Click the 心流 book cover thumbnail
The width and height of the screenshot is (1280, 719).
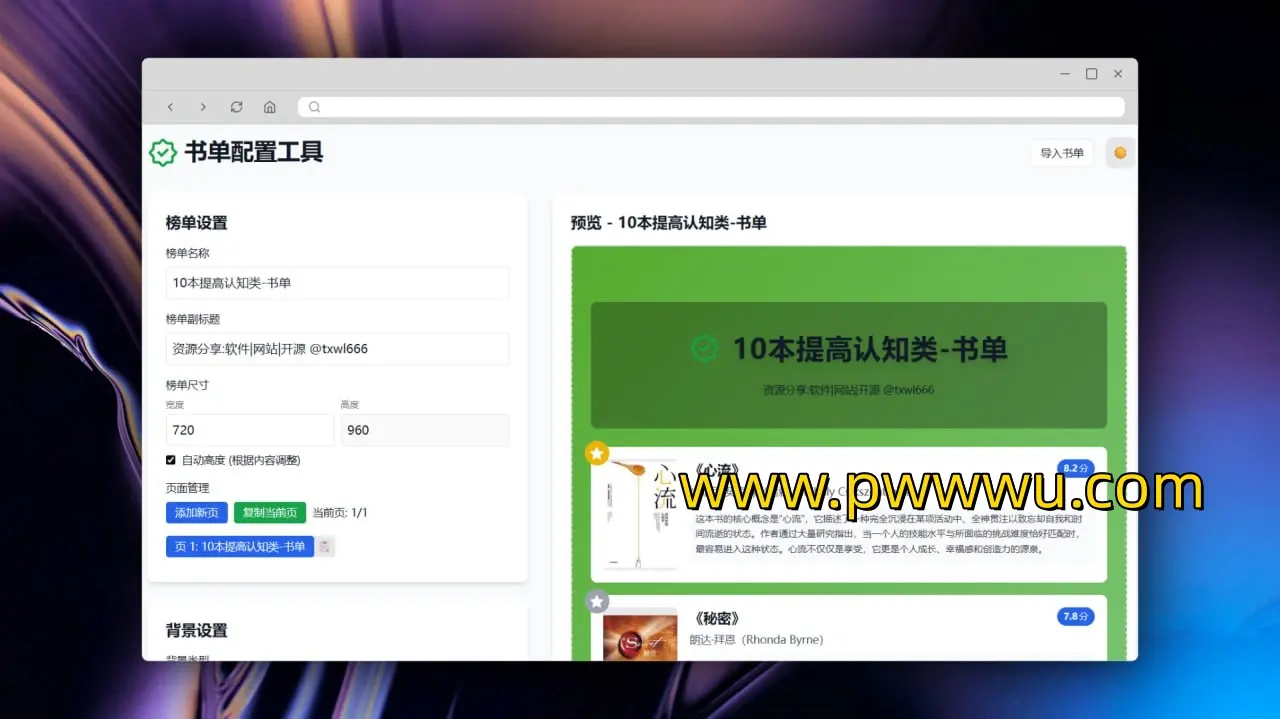pyautogui.click(x=634, y=514)
